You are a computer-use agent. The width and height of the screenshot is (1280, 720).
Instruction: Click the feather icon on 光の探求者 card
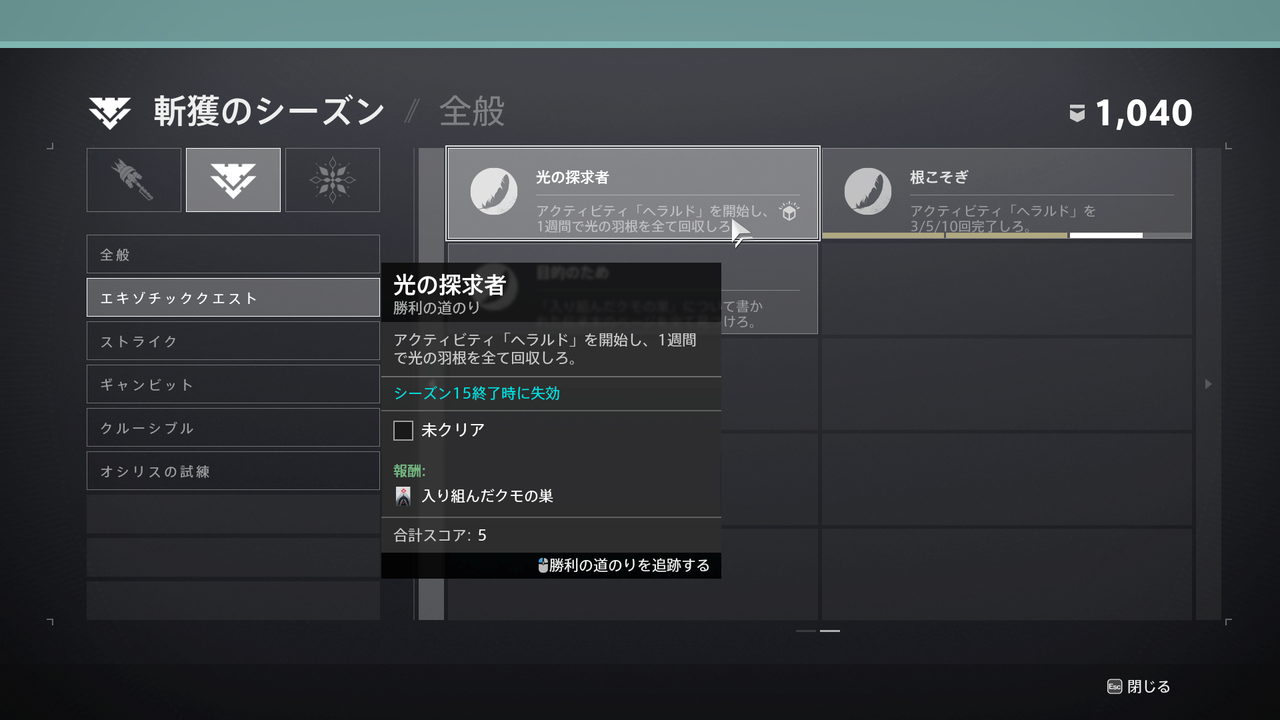click(494, 191)
